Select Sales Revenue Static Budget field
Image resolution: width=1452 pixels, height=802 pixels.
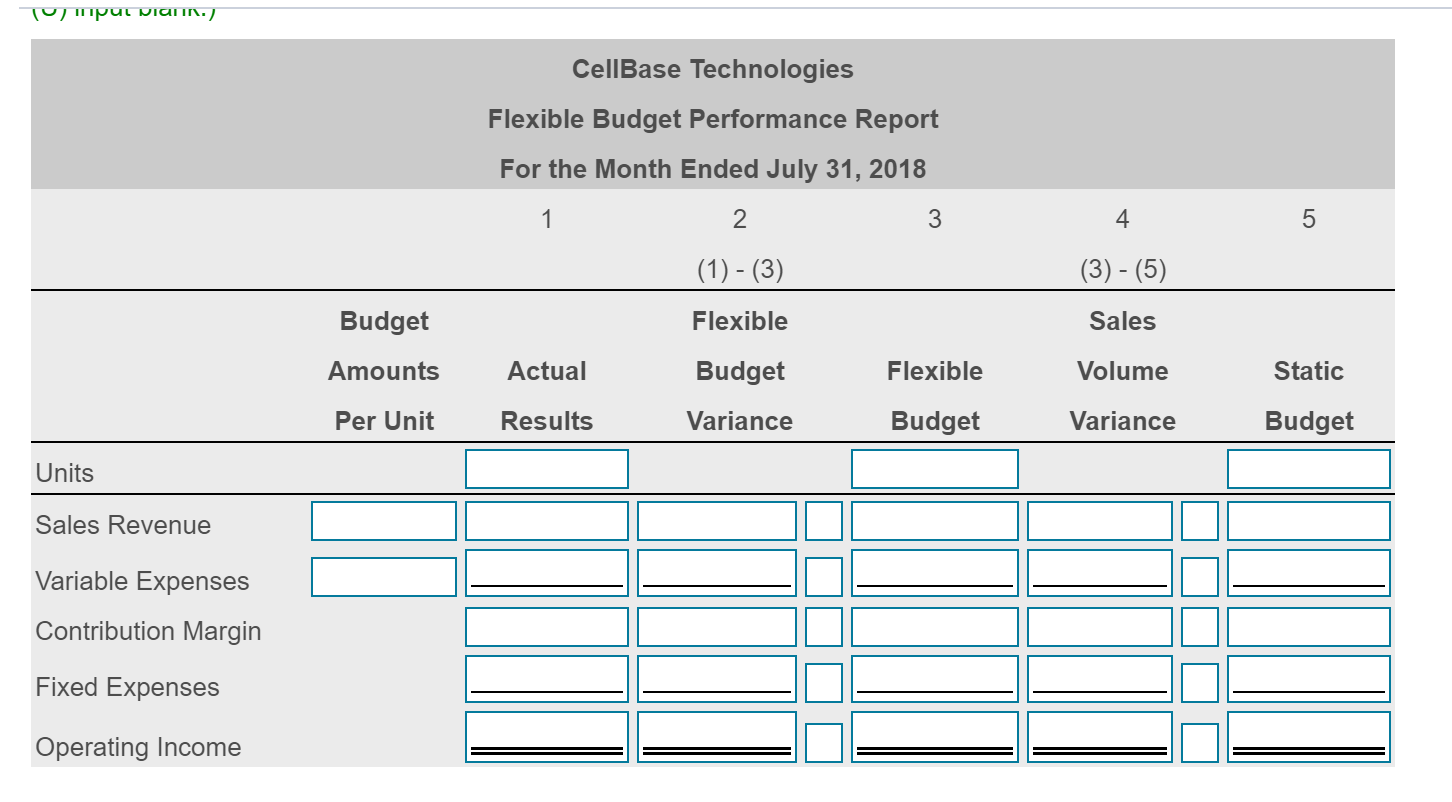(x=1308, y=521)
